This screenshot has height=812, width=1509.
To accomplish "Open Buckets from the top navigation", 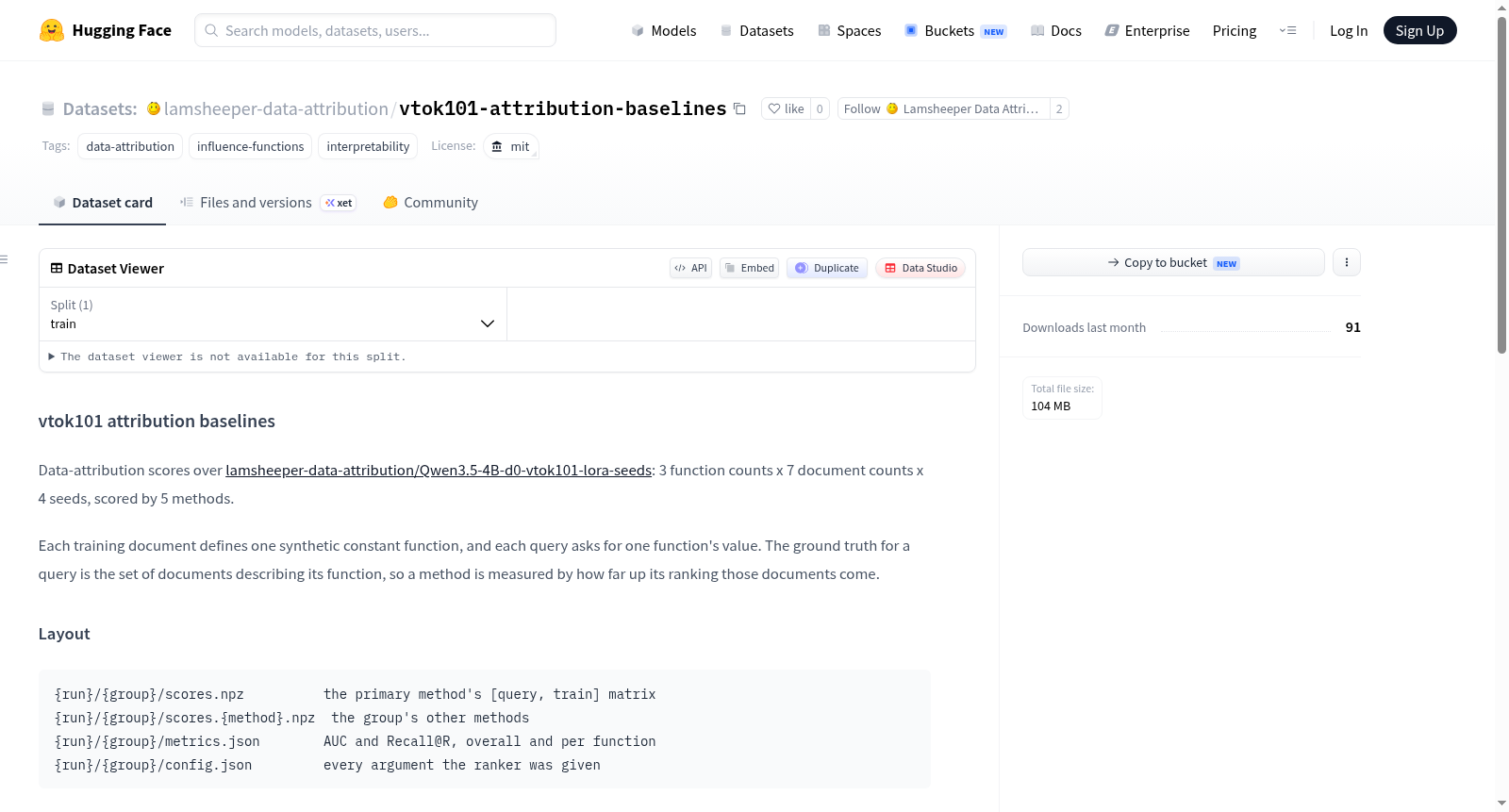I will pos(955,30).
